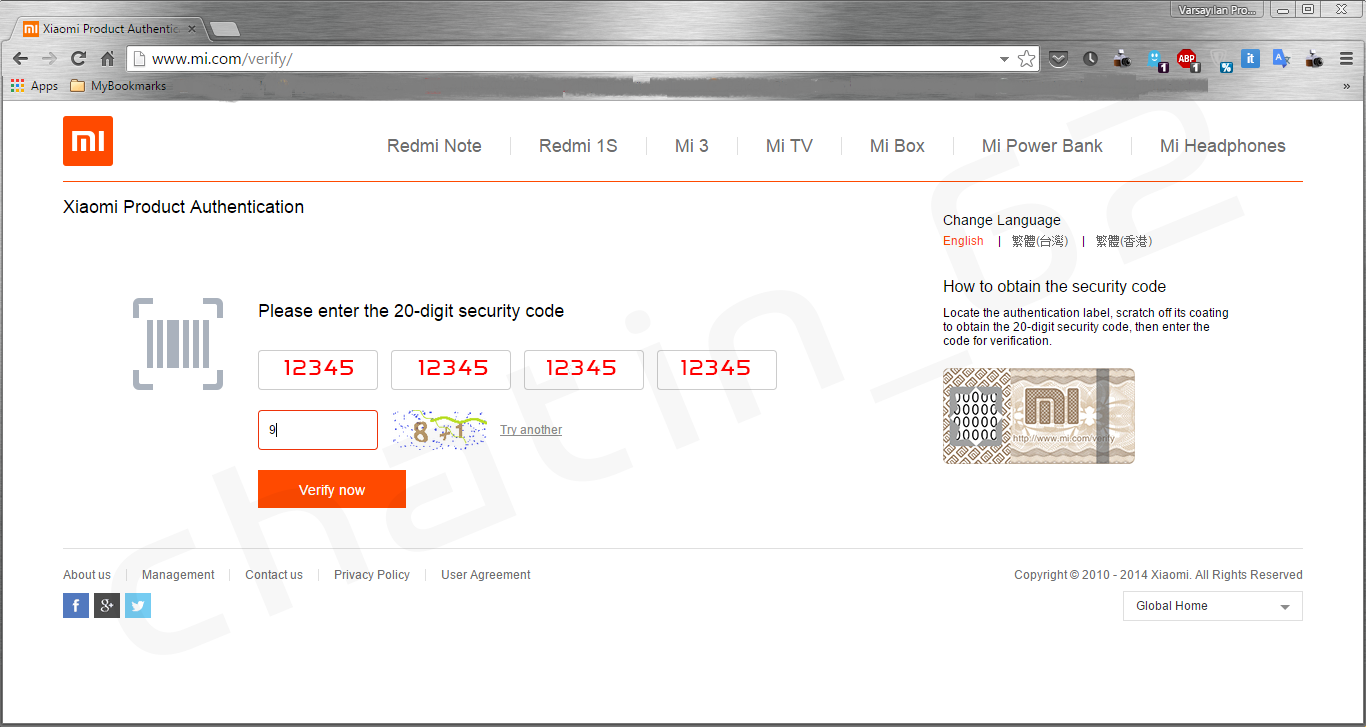
Task: Open Xiaomi's Twitter icon
Action: click(138, 605)
